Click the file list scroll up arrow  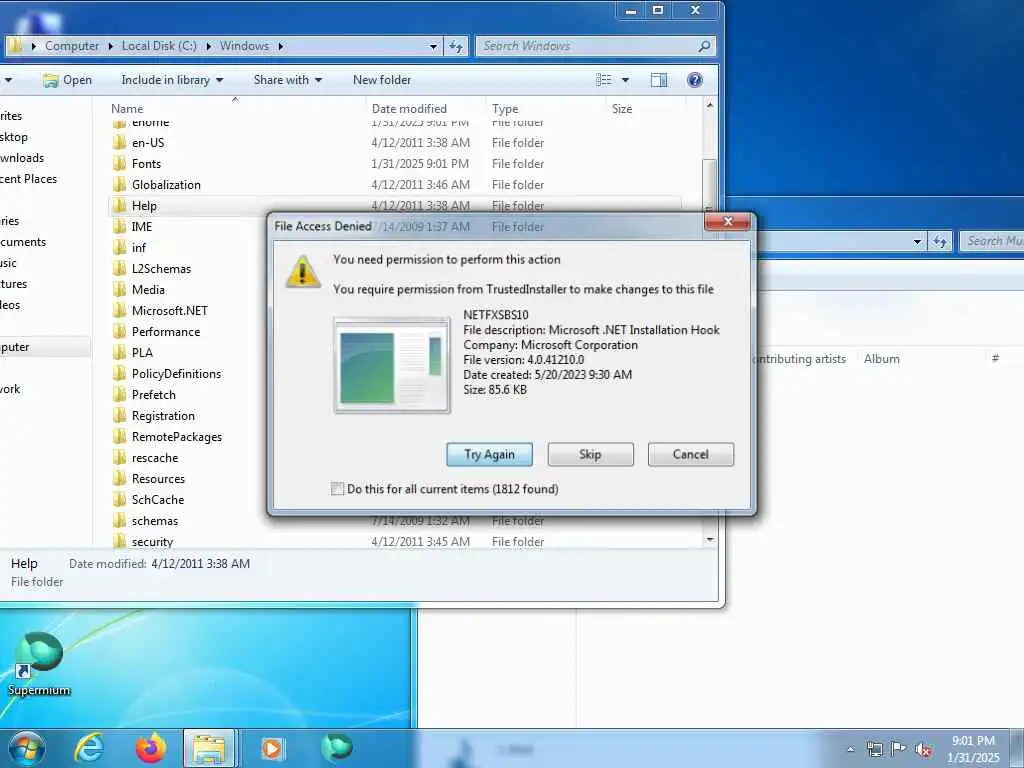tap(710, 105)
